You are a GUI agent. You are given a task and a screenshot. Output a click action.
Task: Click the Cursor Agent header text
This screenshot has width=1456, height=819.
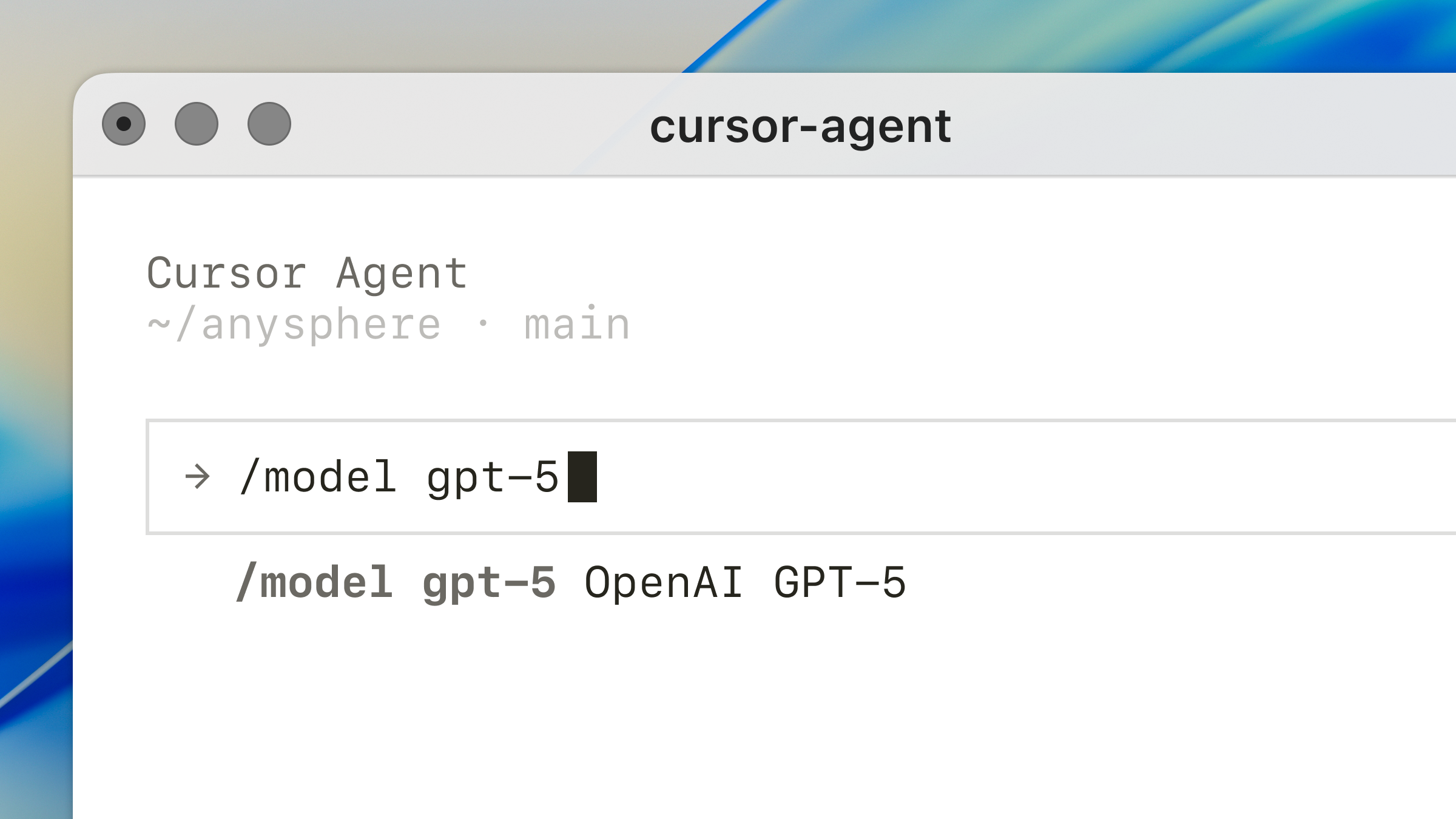[x=307, y=273]
